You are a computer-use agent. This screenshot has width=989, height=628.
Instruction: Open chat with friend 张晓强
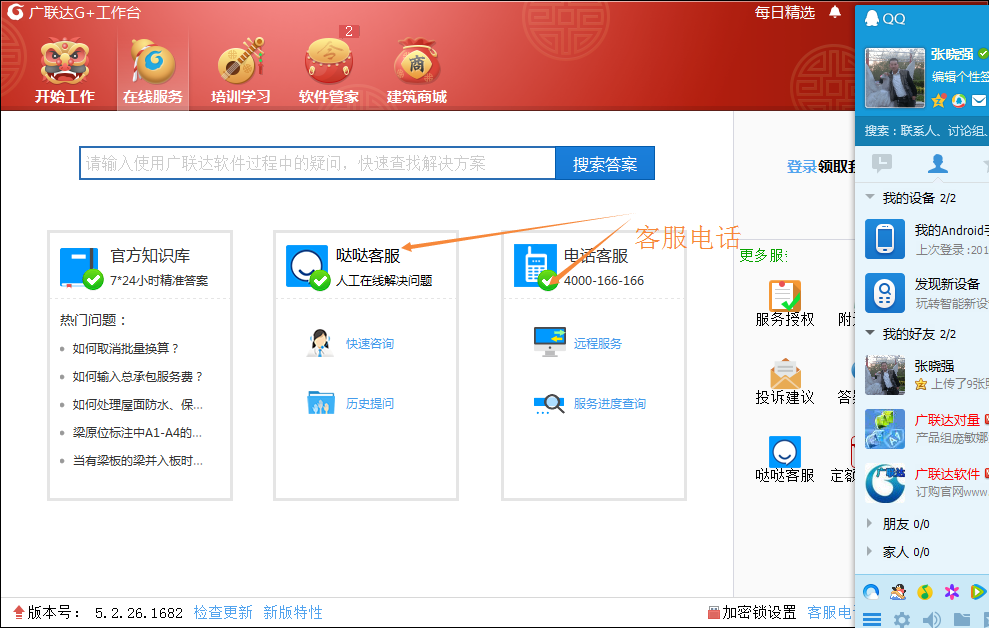click(x=922, y=375)
